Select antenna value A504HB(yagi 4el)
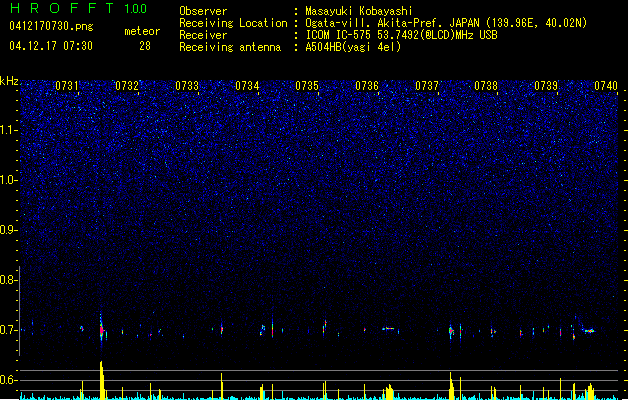629x400 pixels. click(x=353, y=47)
